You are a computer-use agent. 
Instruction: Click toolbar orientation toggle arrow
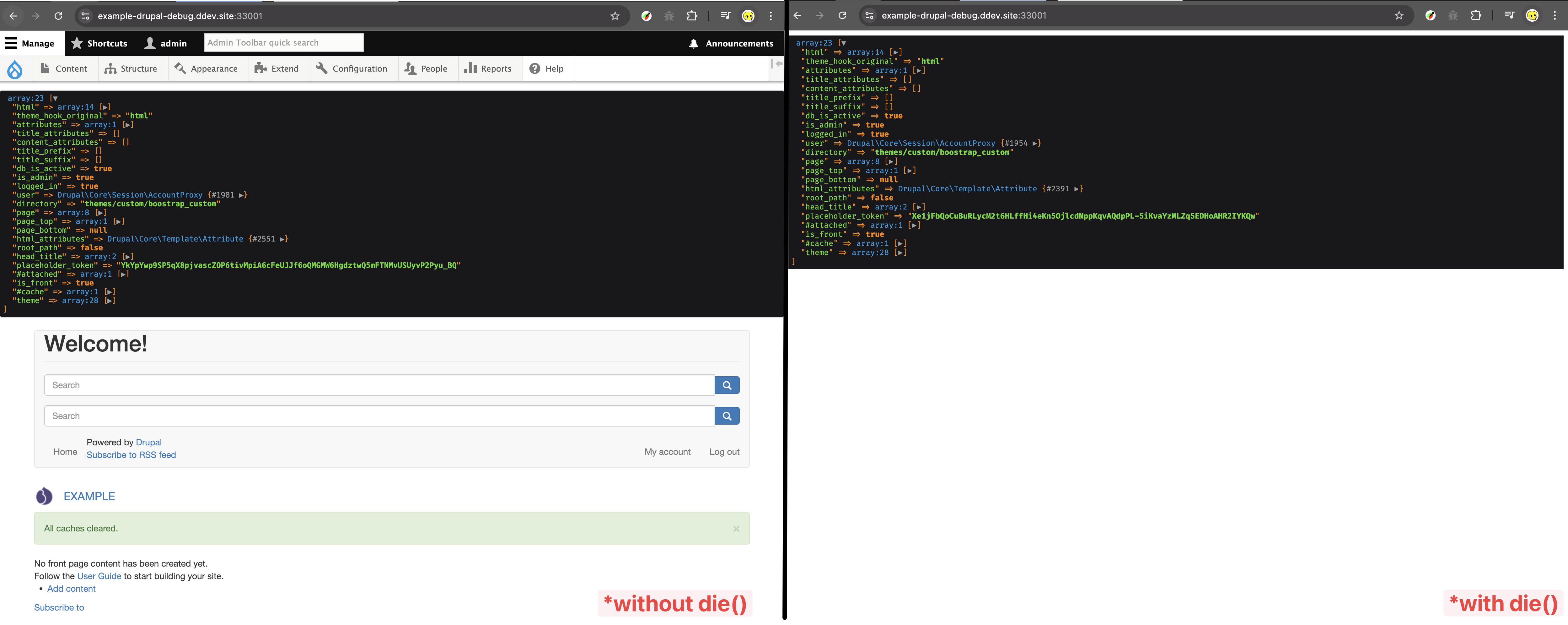(777, 64)
